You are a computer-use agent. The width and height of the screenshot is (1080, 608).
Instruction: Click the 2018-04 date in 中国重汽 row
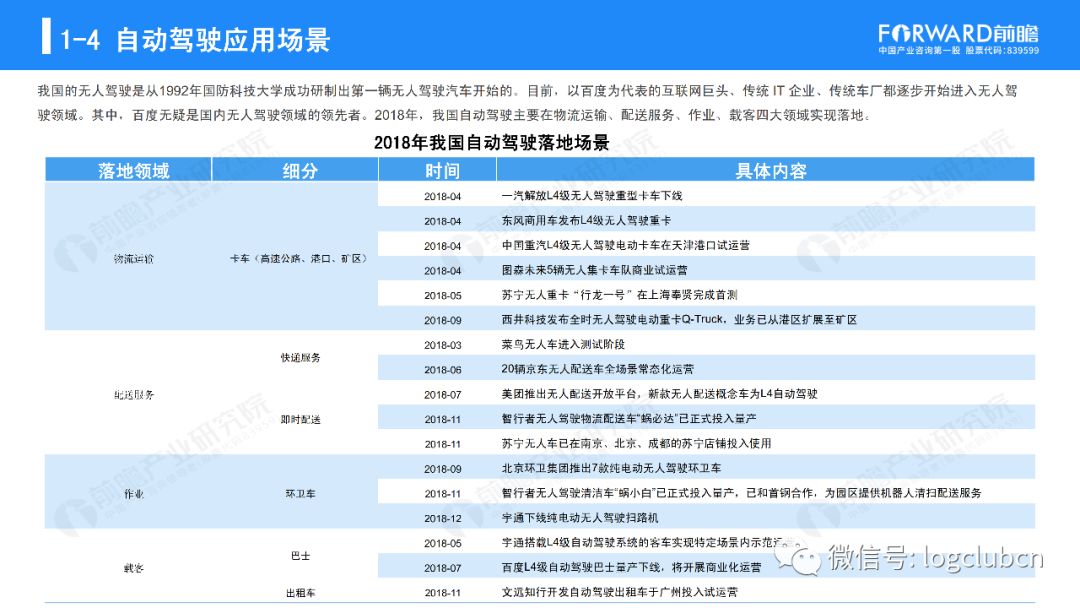pos(442,246)
